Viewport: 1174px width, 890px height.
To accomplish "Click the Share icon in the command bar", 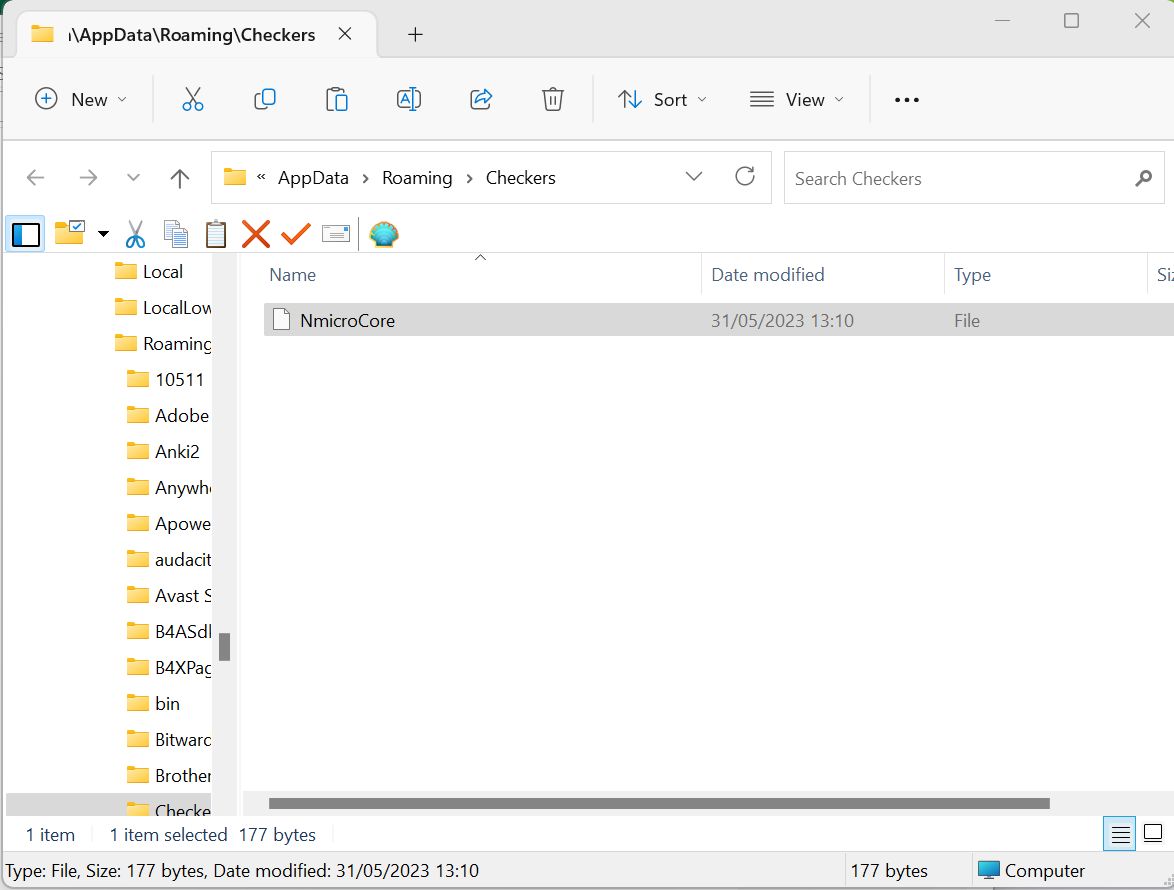I will 481,100.
